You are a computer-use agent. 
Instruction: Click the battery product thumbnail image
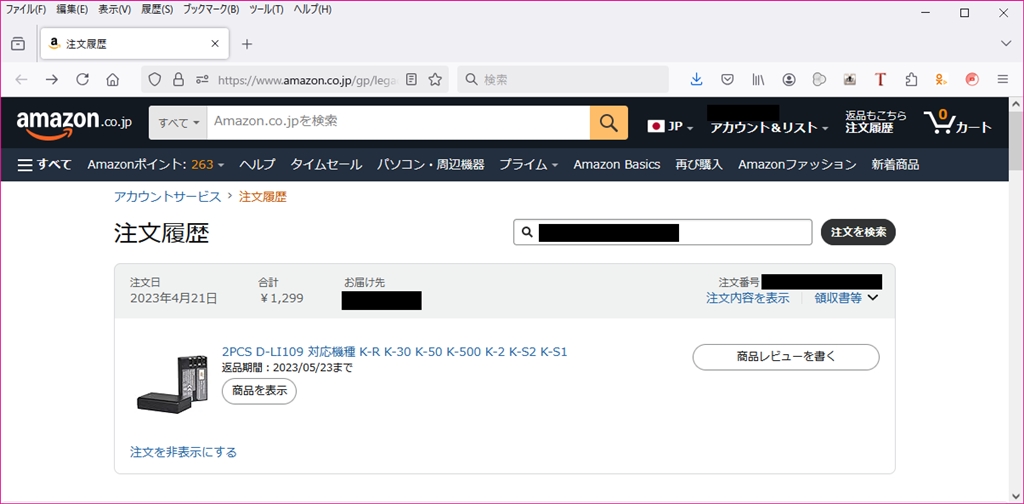click(173, 383)
